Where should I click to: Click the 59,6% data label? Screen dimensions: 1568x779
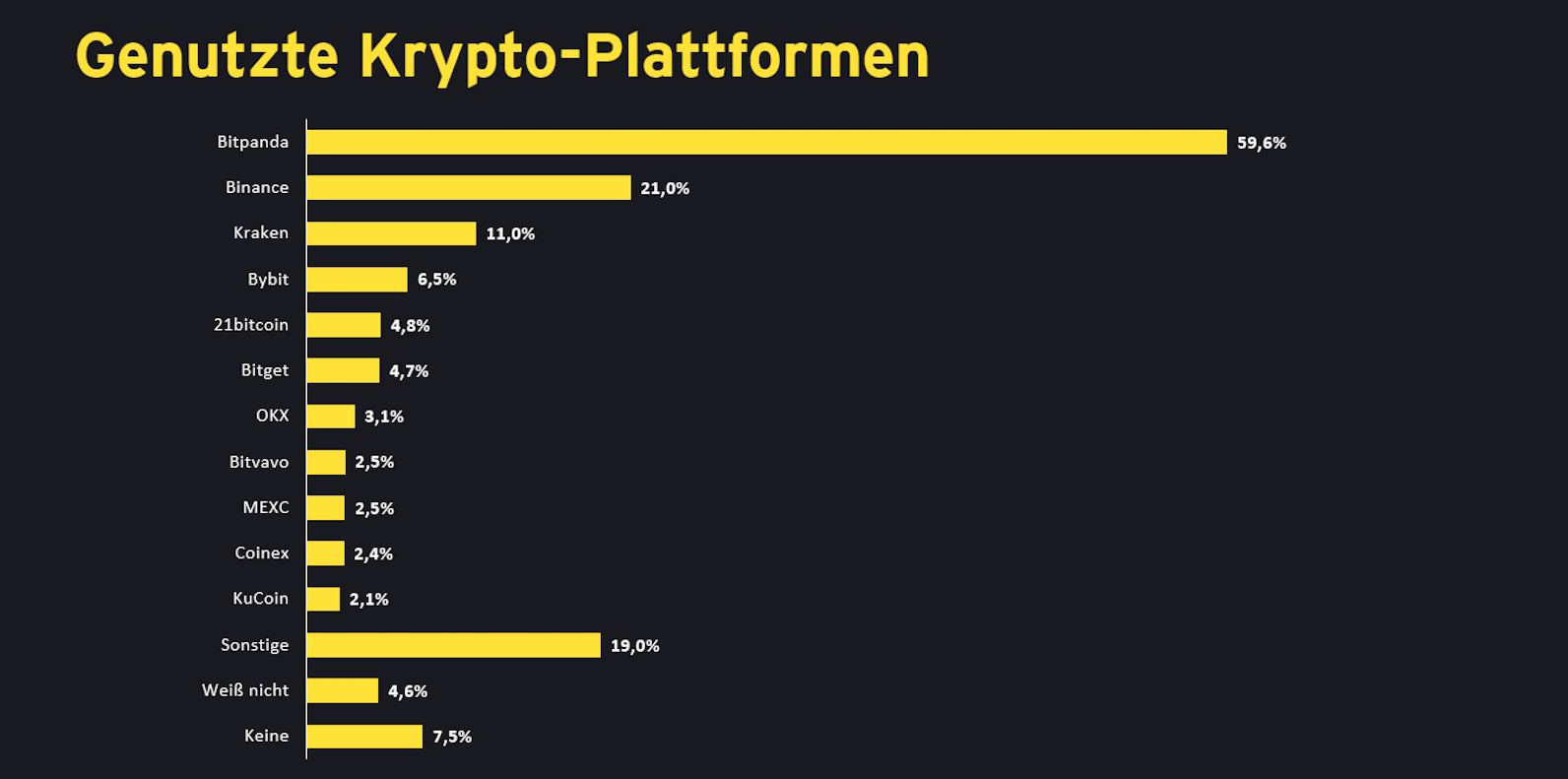tap(1262, 143)
